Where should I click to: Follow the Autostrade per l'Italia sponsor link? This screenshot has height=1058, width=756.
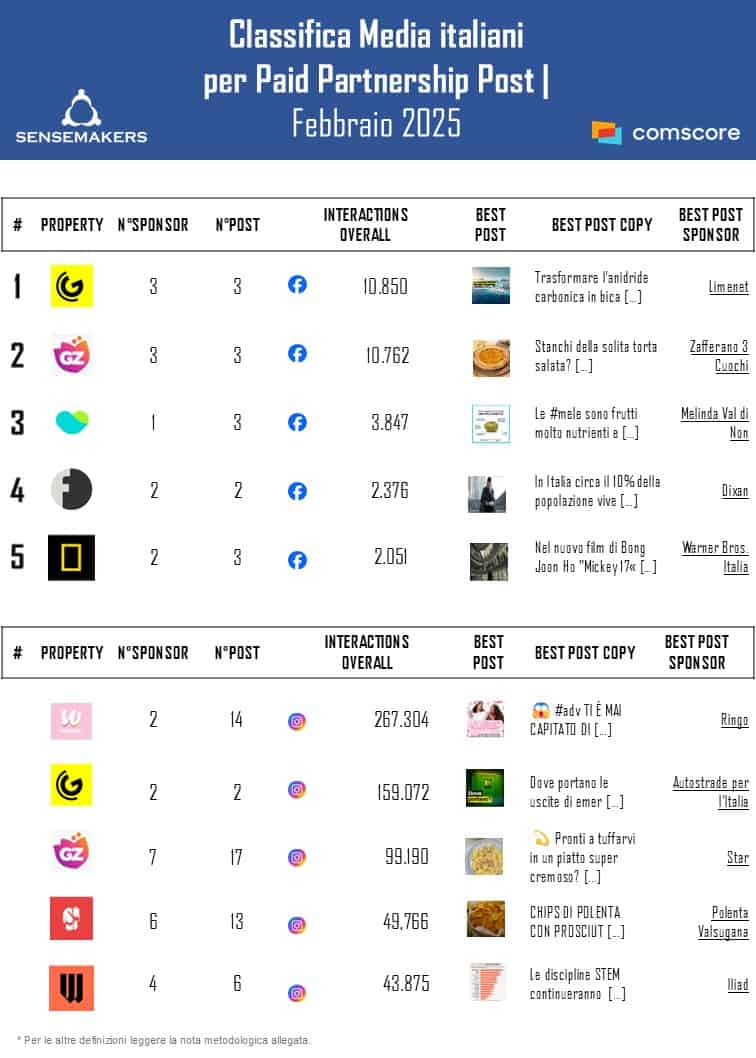tap(710, 791)
